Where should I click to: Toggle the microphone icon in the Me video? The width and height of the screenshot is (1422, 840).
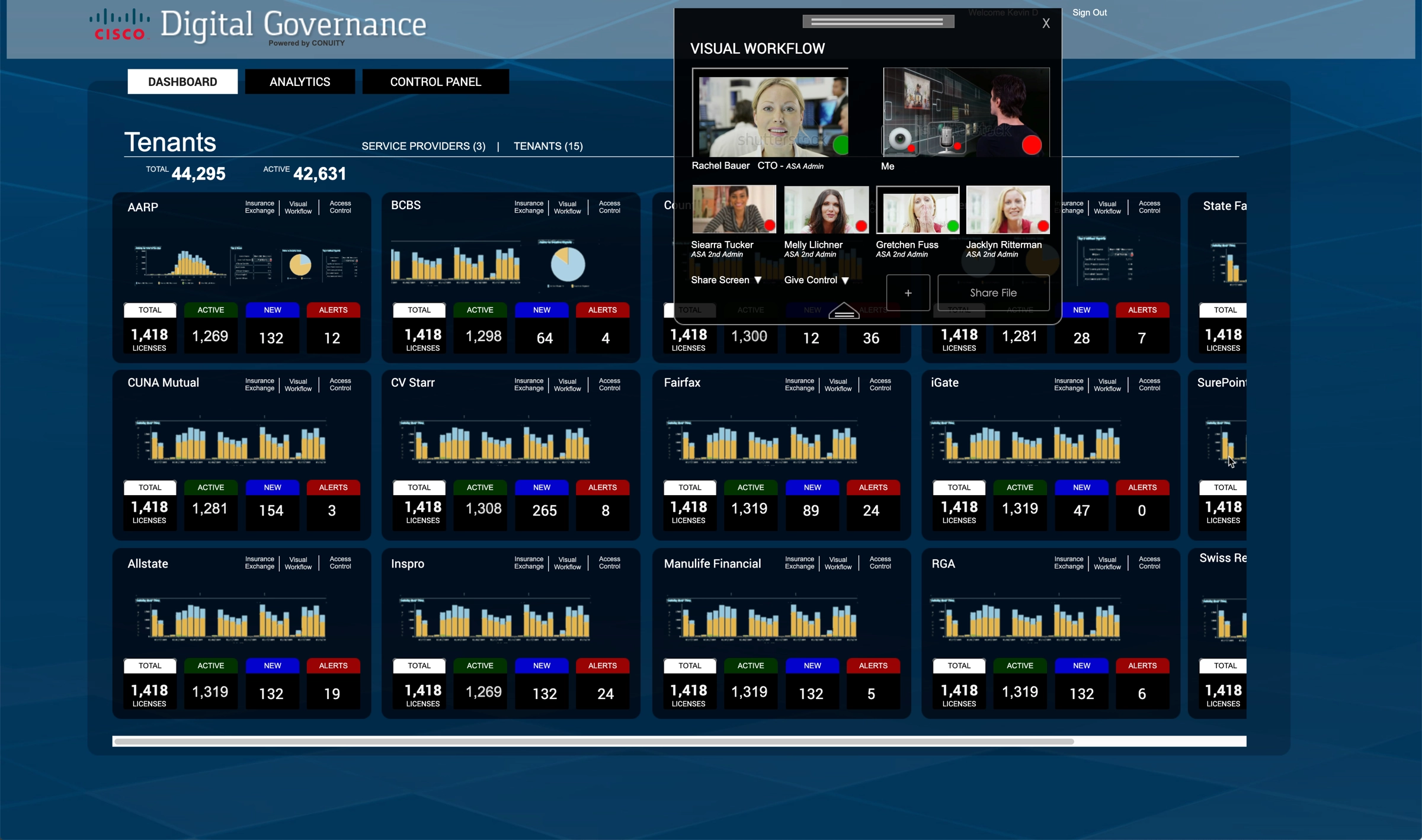(947, 139)
